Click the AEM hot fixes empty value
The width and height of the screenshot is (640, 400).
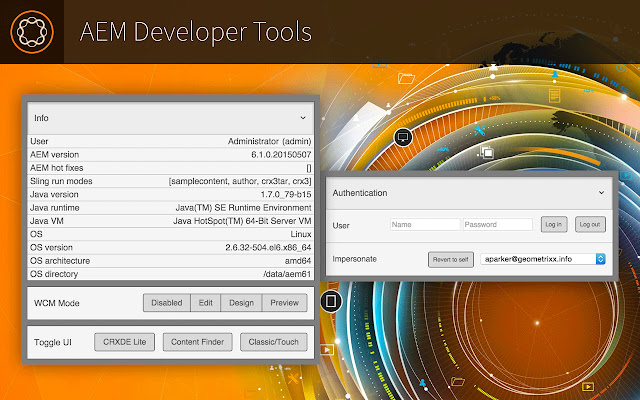(309, 168)
